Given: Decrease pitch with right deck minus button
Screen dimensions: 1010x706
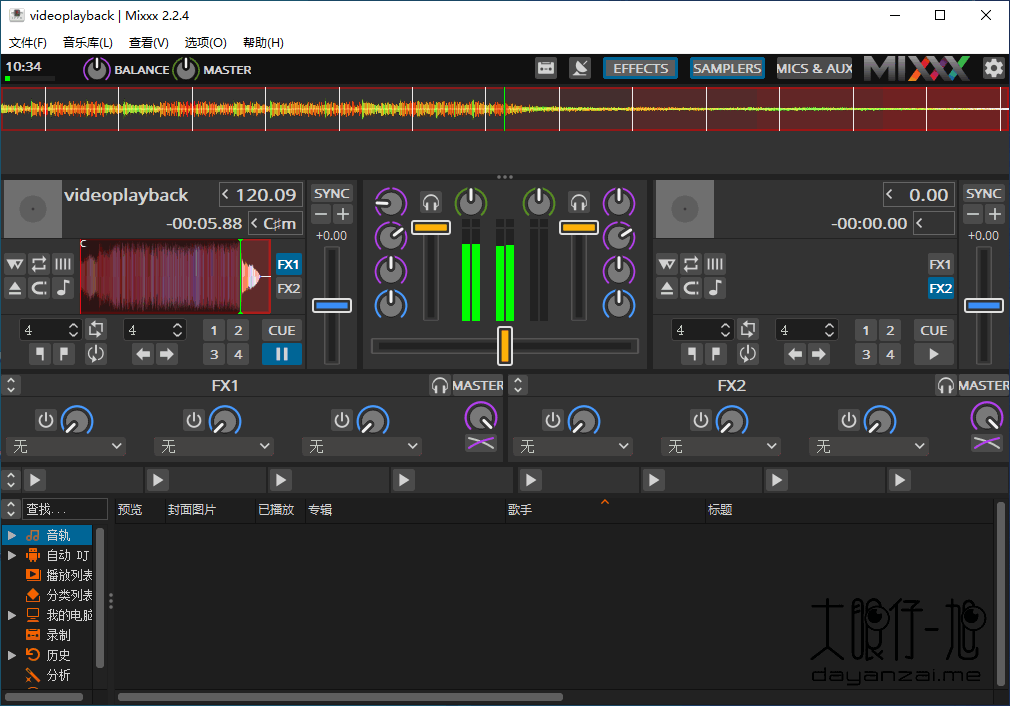Looking at the screenshot, I should 973,214.
